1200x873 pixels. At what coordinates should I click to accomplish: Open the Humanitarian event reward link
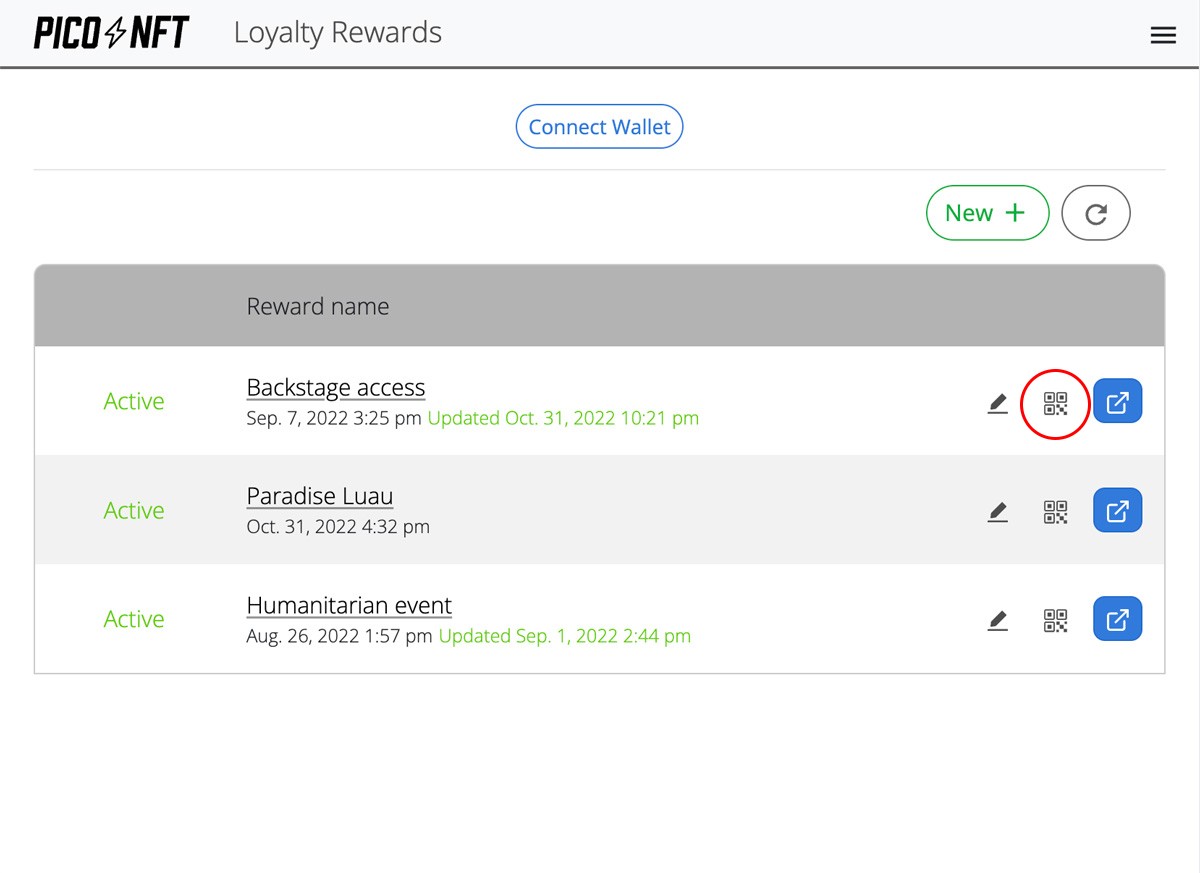[x=349, y=605]
